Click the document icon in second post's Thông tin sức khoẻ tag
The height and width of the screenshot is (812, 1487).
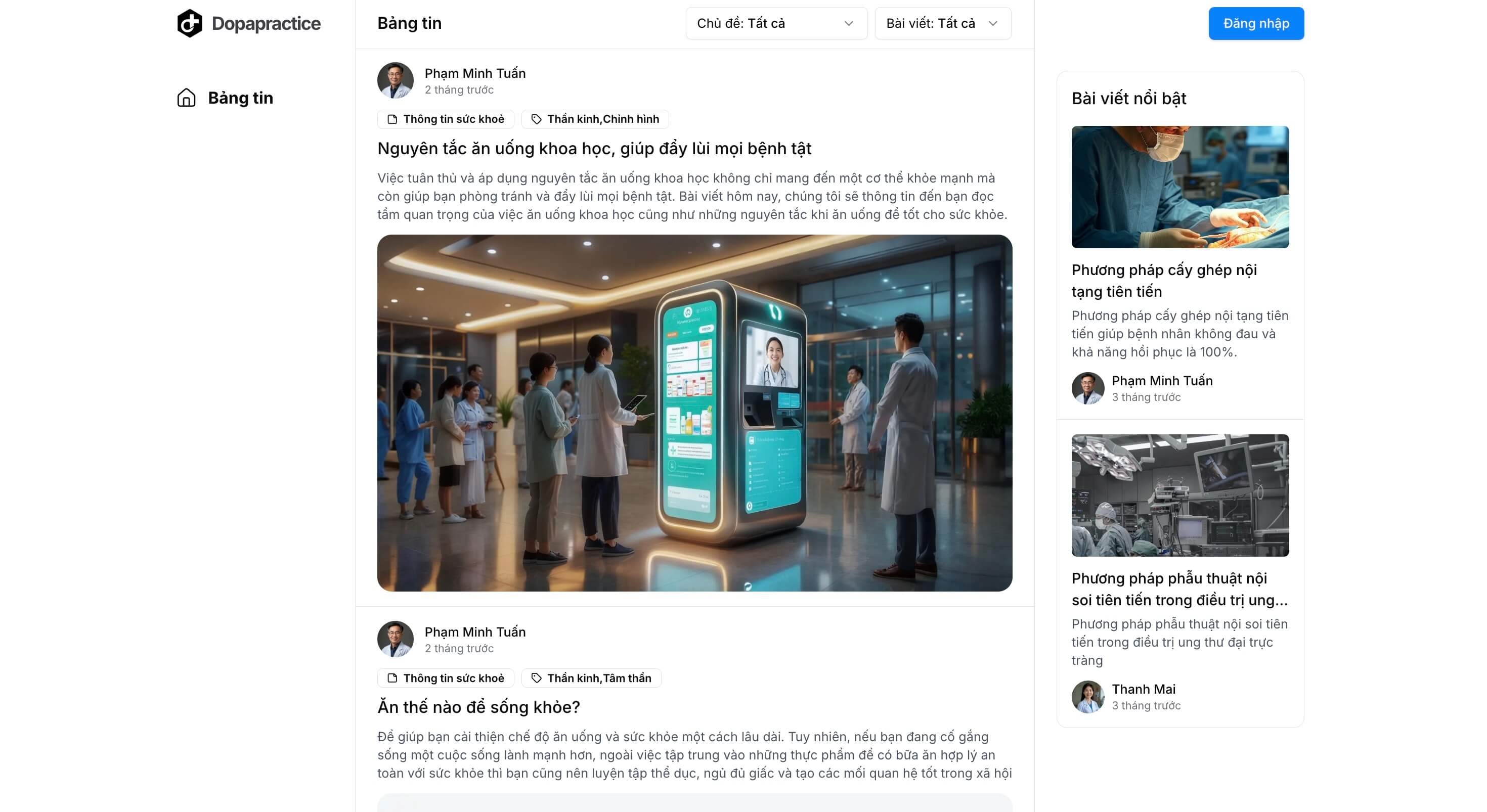coord(392,678)
